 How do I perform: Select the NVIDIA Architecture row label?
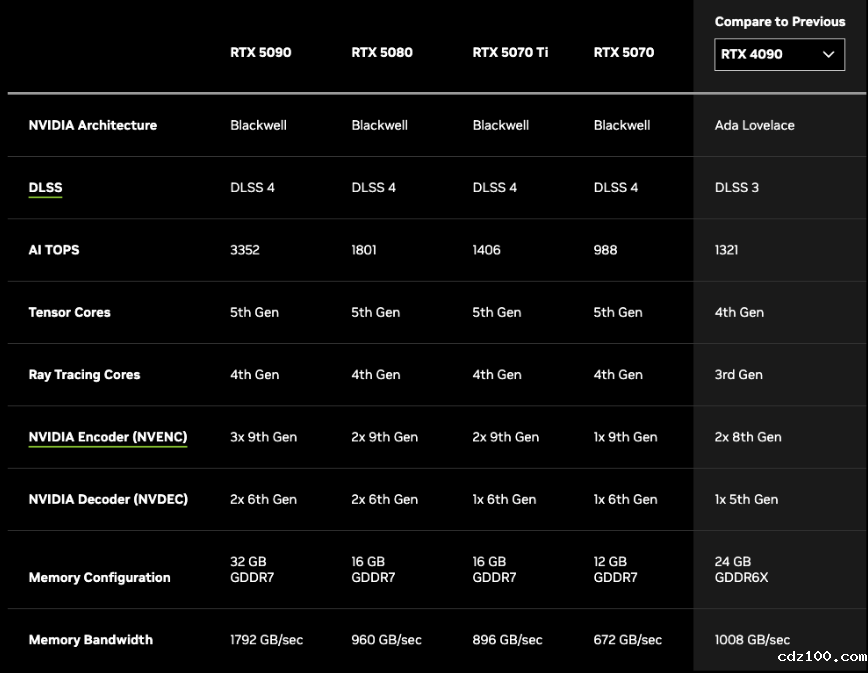pyautogui.click(x=92, y=125)
